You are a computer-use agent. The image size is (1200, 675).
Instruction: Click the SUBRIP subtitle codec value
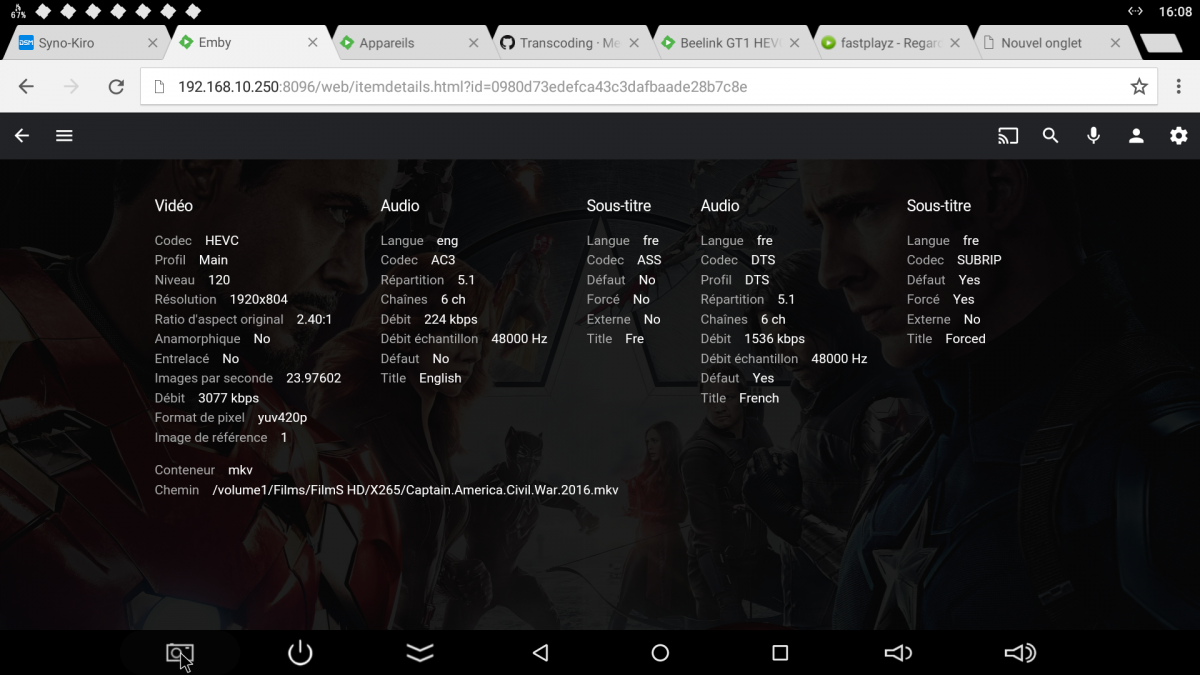[979, 260]
